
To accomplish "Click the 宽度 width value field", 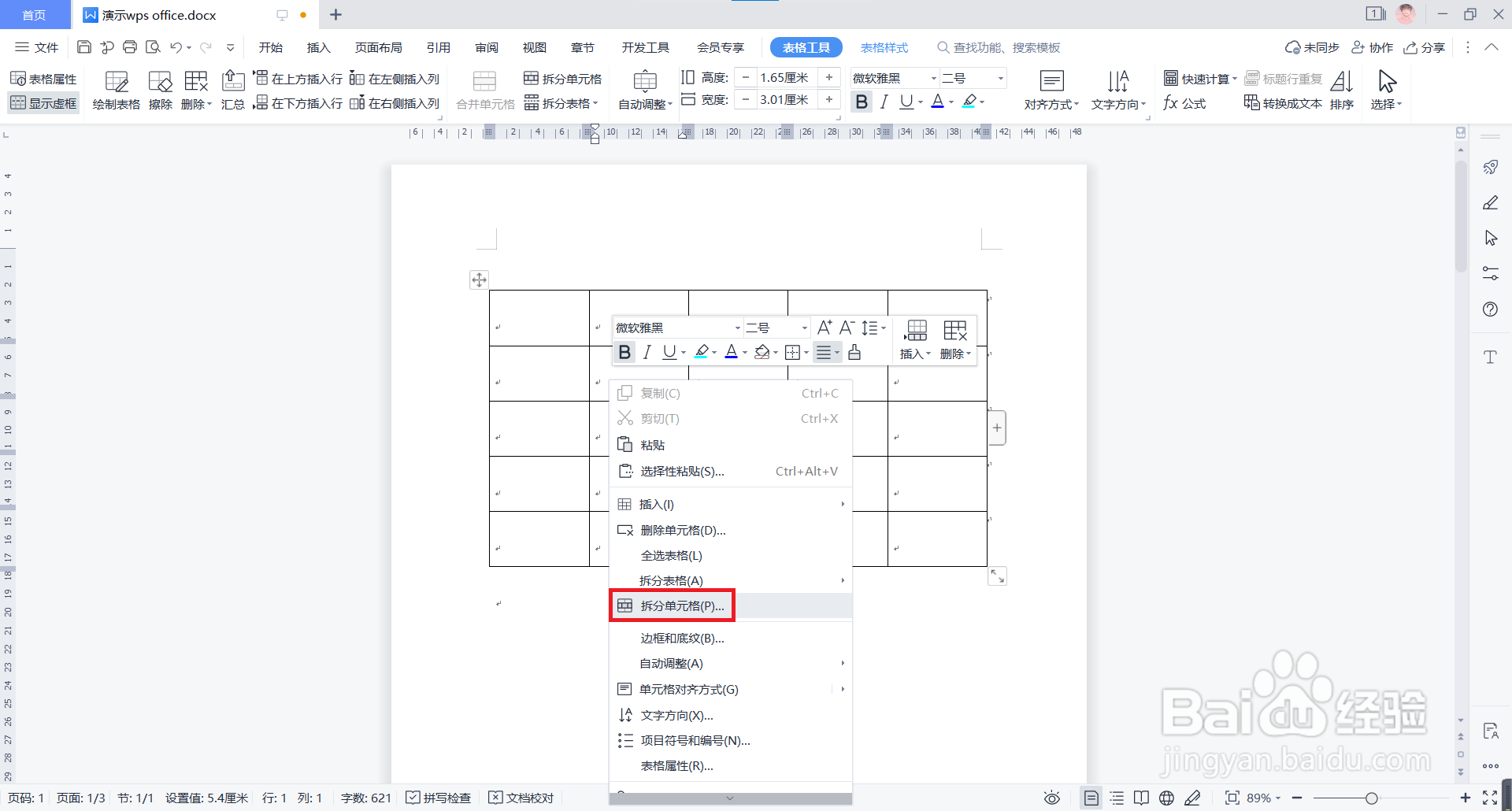I will pyautogui.click(x=785, y=99).
